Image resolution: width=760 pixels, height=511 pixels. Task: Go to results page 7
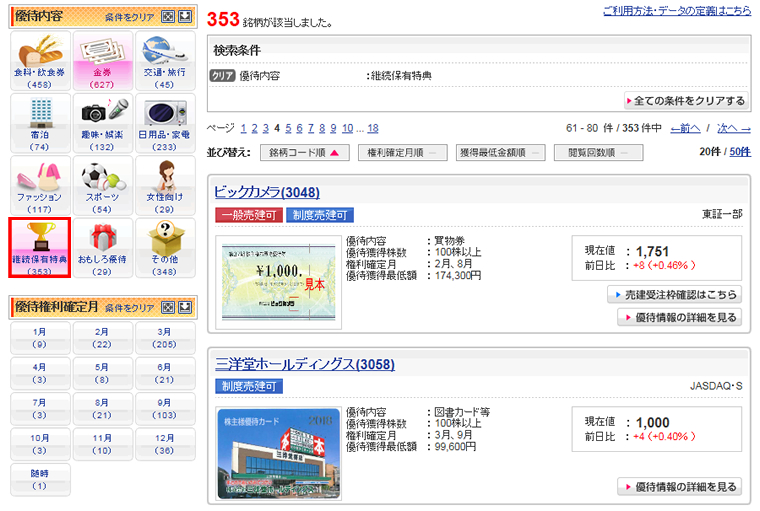311,128
